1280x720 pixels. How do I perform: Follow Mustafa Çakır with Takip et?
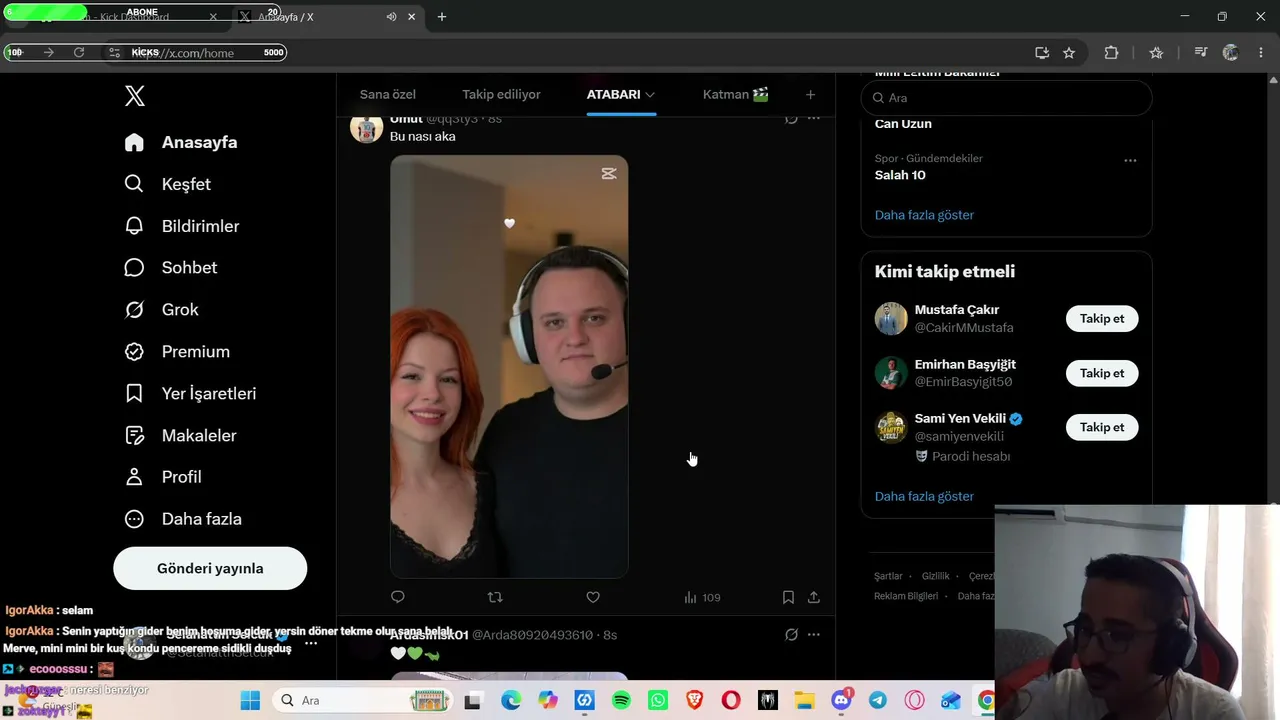(1102, 319)
